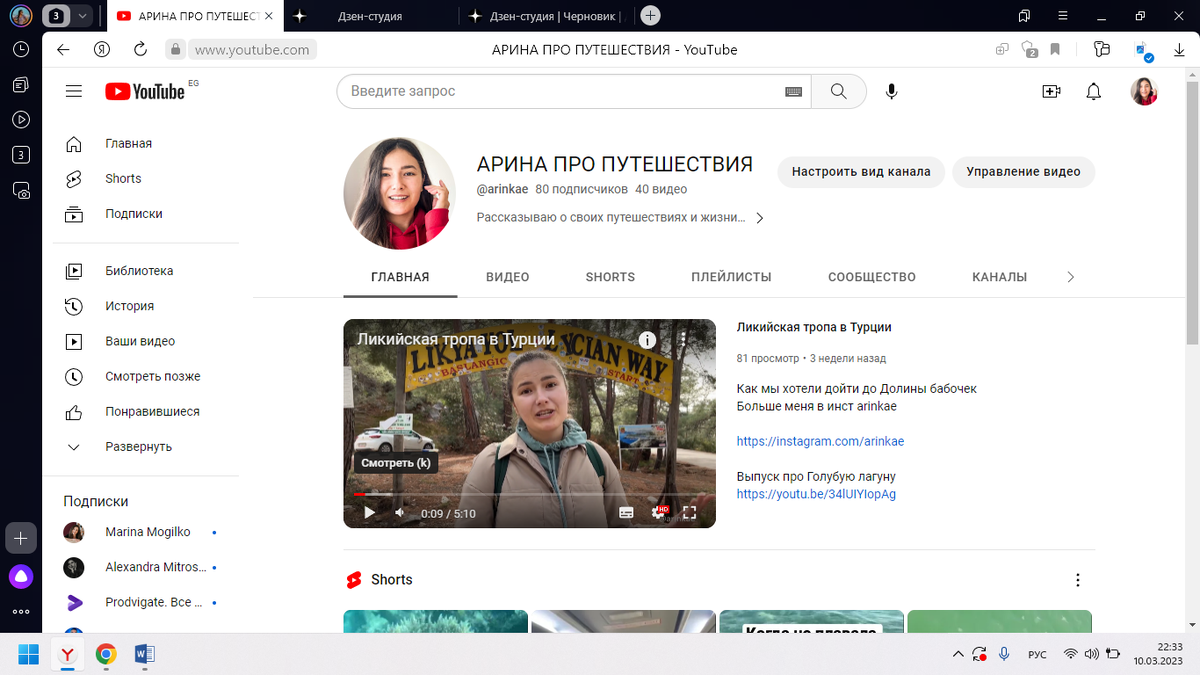This screenshot has height=675, width=1200.
Task: Select the ГЛАВНАЯ channel tab
Action: point(400,277)
